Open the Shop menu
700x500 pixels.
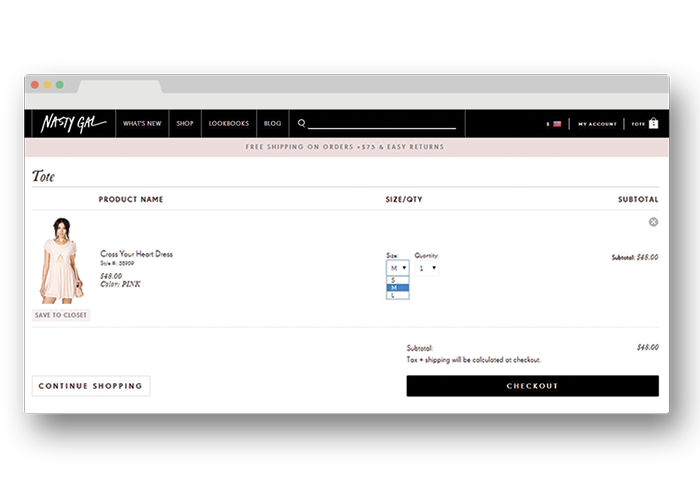pyautogui.click(x=185, y=123)
